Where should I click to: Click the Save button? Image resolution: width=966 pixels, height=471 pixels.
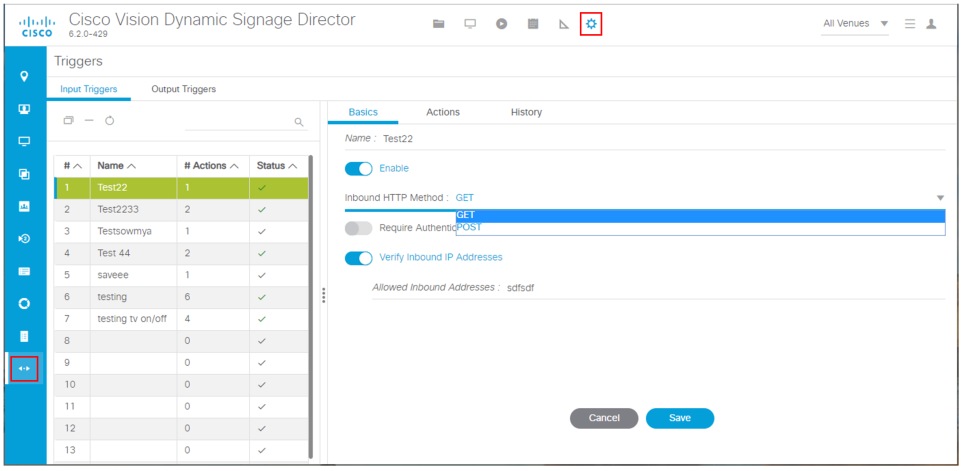click(x=680, y=418)
